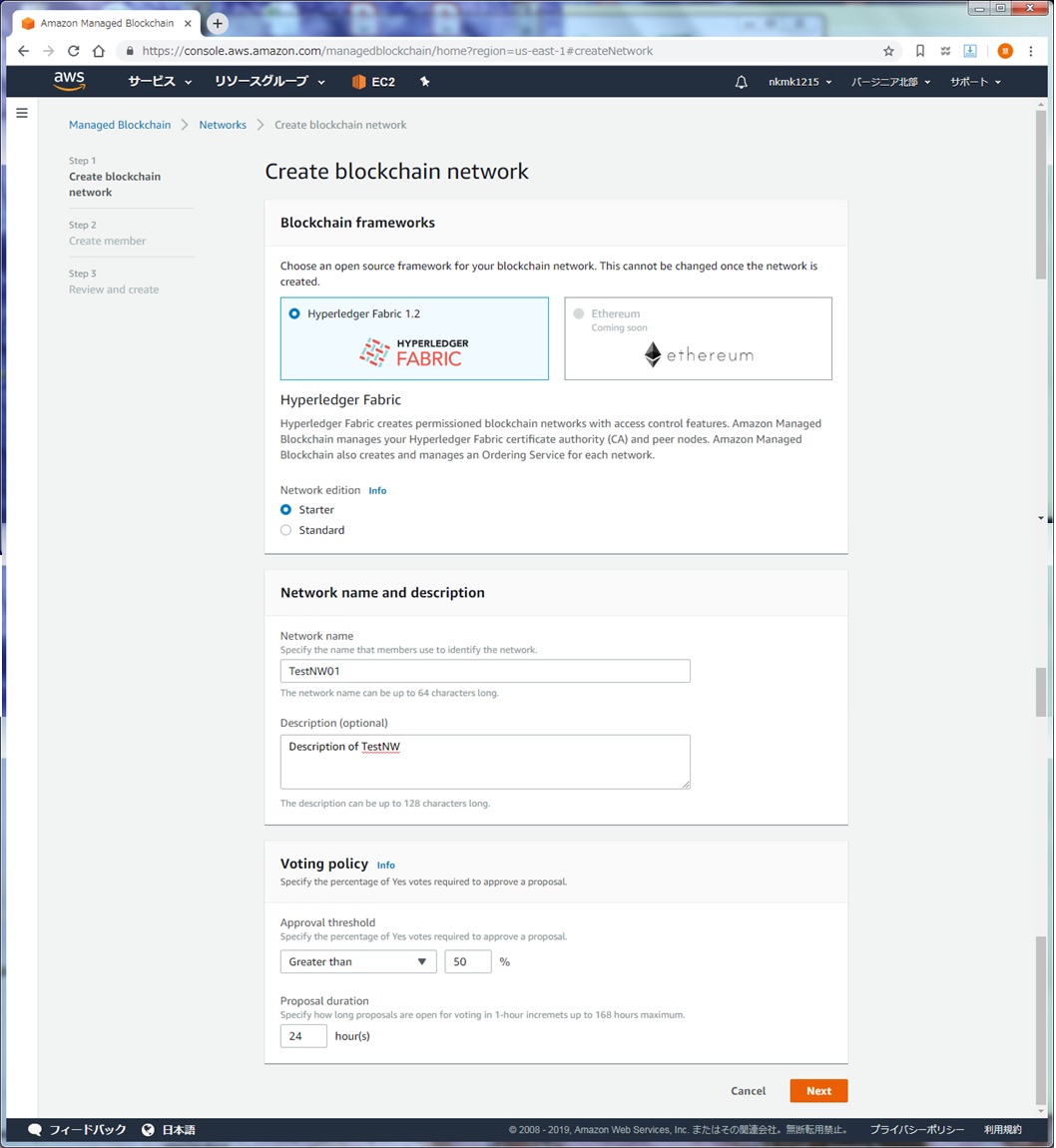Click the browser back arrow
Image resolution: width=1056 pixels, height=1148 pixels.
pyautogui.click(x=23, y=51)
